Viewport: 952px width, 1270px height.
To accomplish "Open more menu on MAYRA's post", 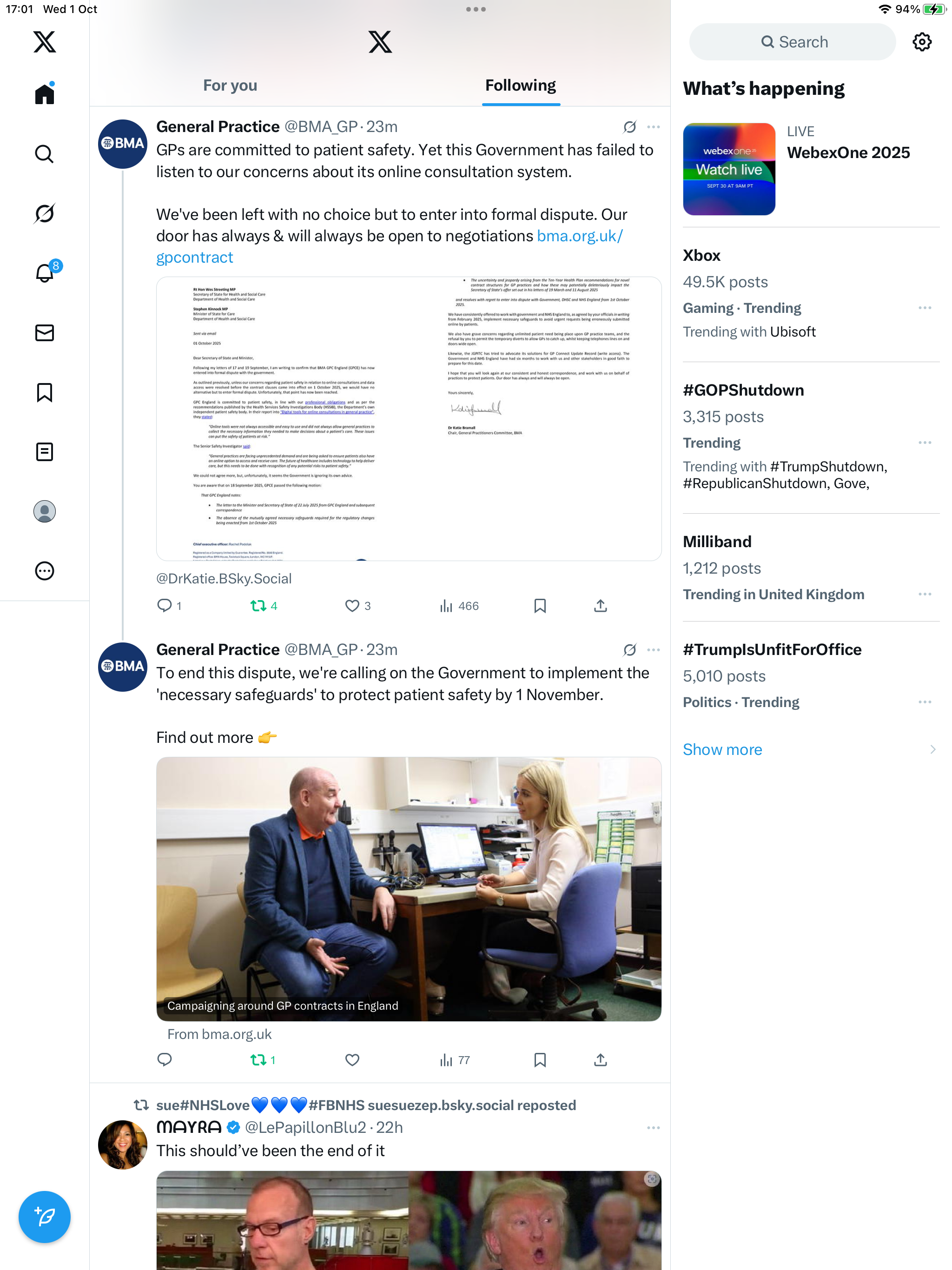I will pos(653,1128).
